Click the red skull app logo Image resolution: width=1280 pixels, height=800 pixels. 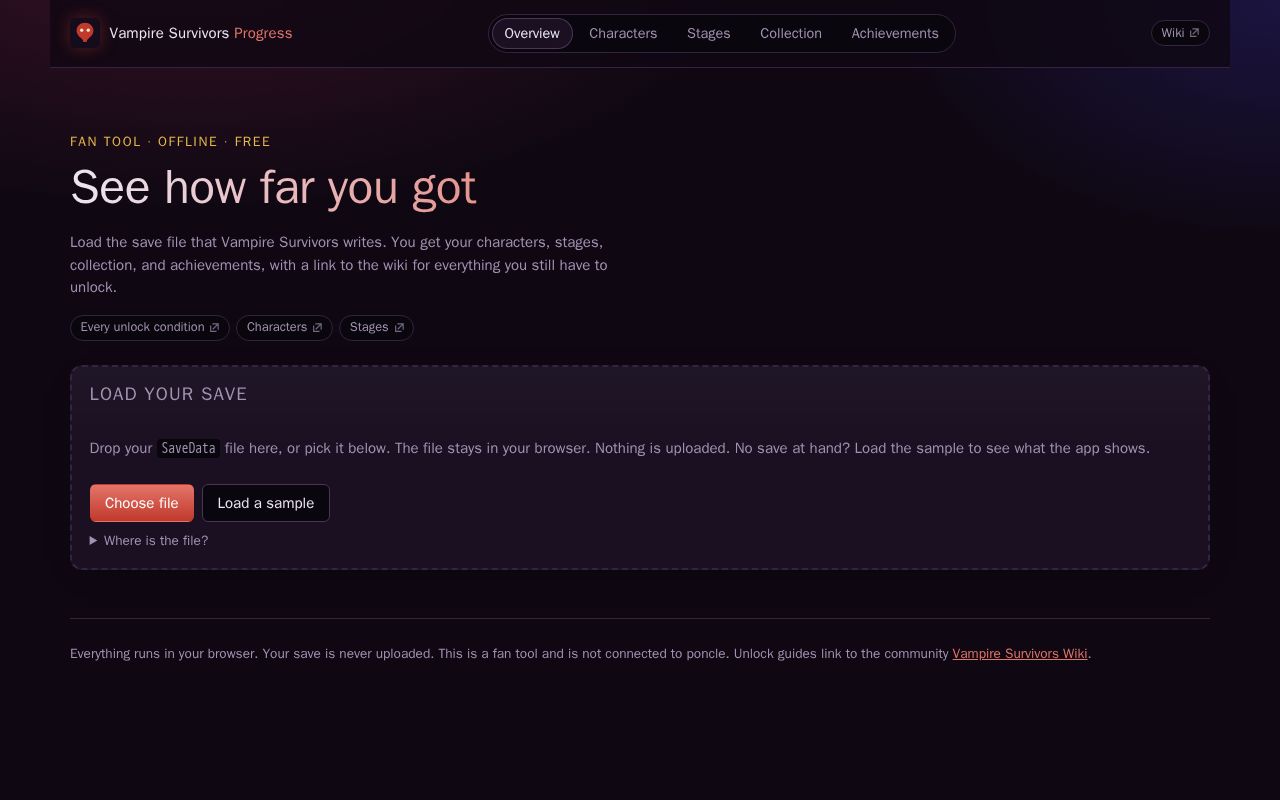tap(85, 33)
